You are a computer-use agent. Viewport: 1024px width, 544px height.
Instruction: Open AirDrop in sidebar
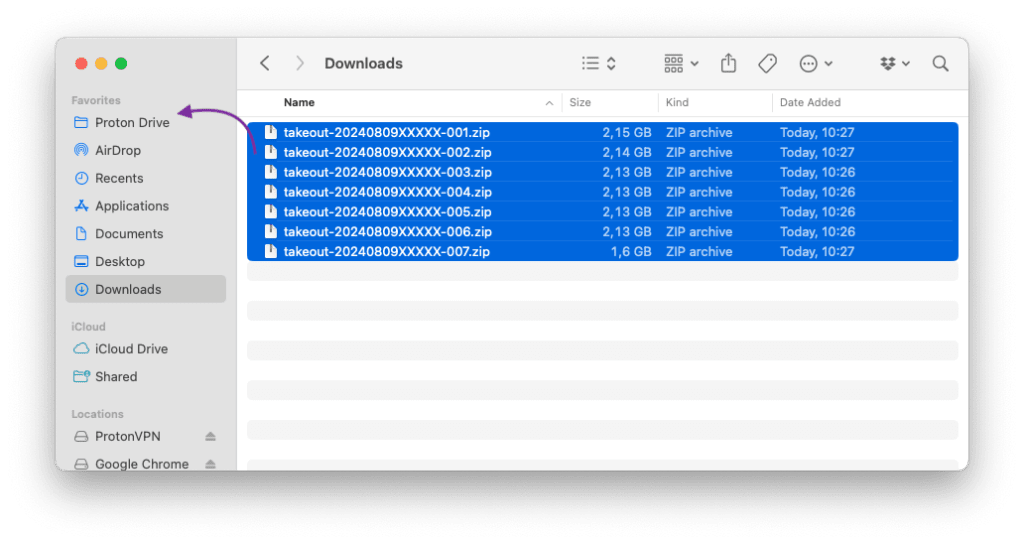146,150
